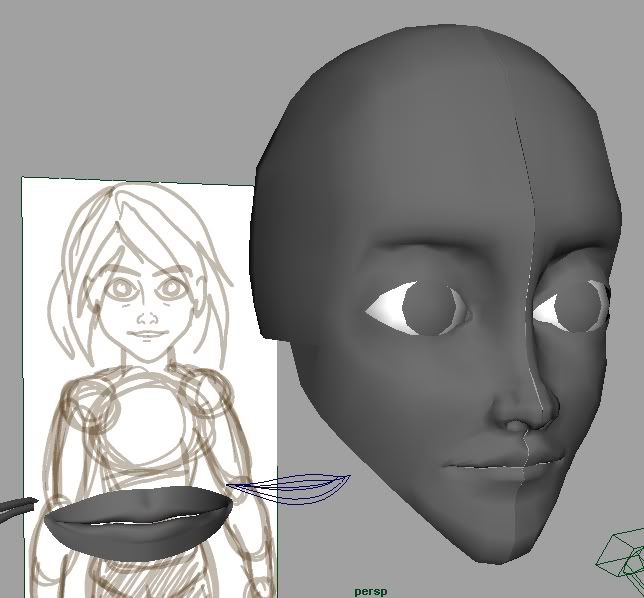Click the reference sketch image plane
Image resolution: width=644 pixels, height=598 pixels.
click(x=150, y=386)
